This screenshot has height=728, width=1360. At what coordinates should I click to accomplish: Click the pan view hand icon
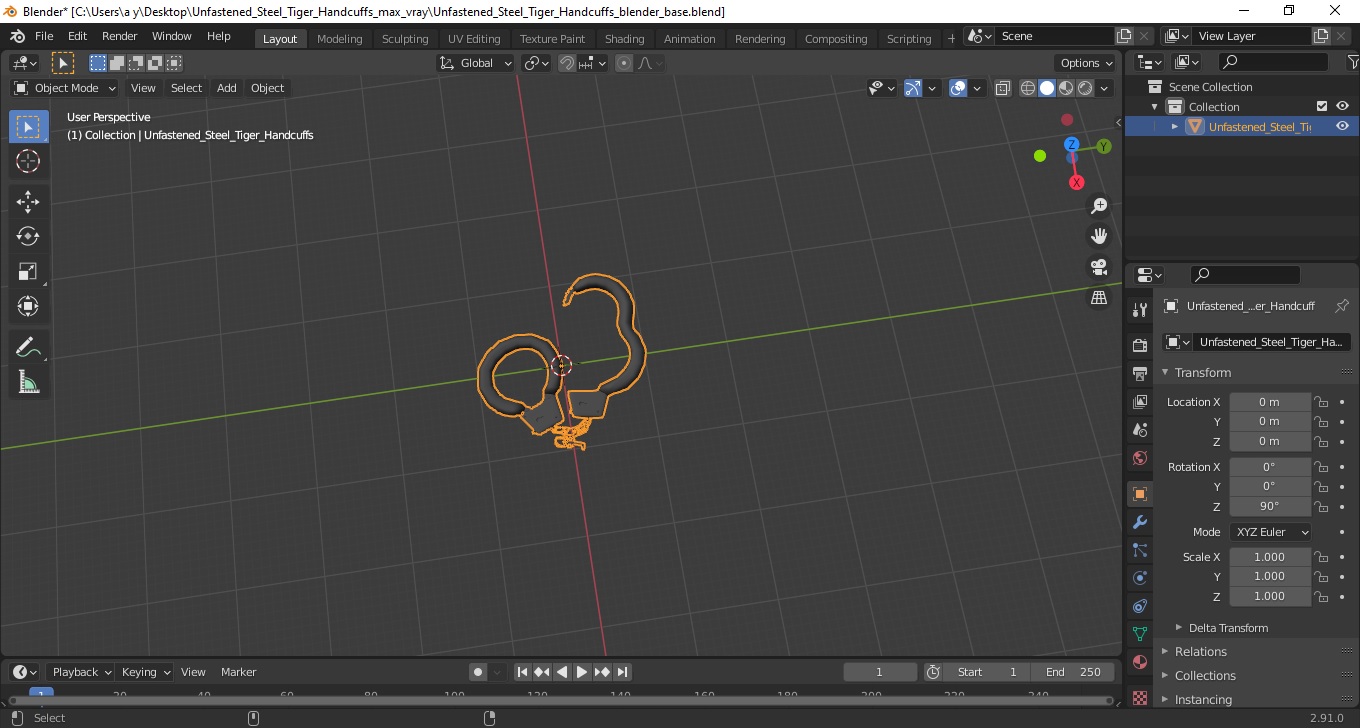(1099, 236)
